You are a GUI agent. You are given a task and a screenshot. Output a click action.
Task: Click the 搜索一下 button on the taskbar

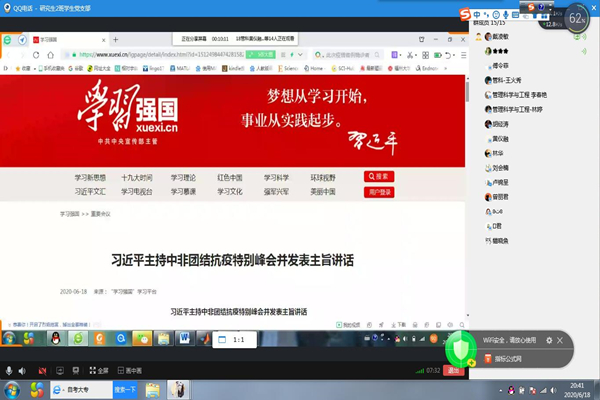pos(125,390)
